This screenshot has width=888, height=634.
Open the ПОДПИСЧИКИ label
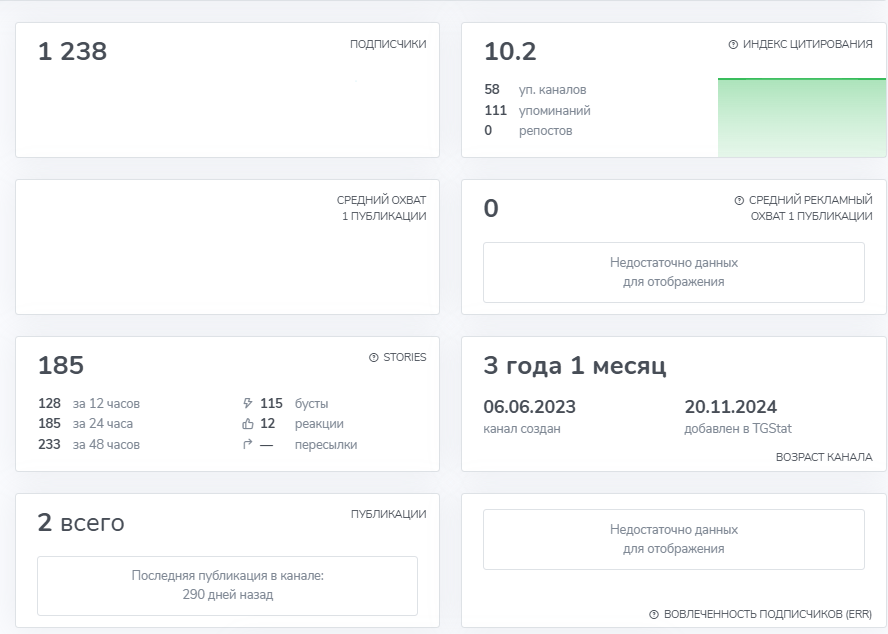[388, 44]
